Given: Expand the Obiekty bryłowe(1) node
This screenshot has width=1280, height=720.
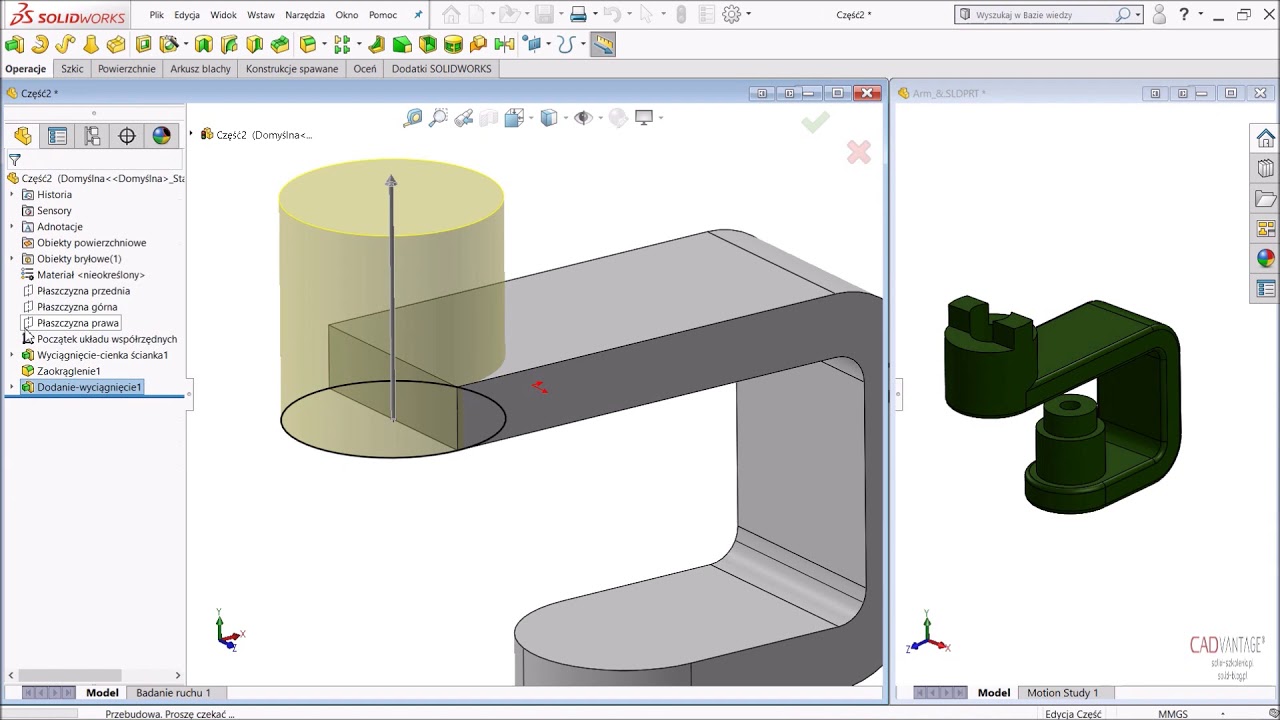Looking at the screenshot, I should pyautogui.click(x=12, y=259).
